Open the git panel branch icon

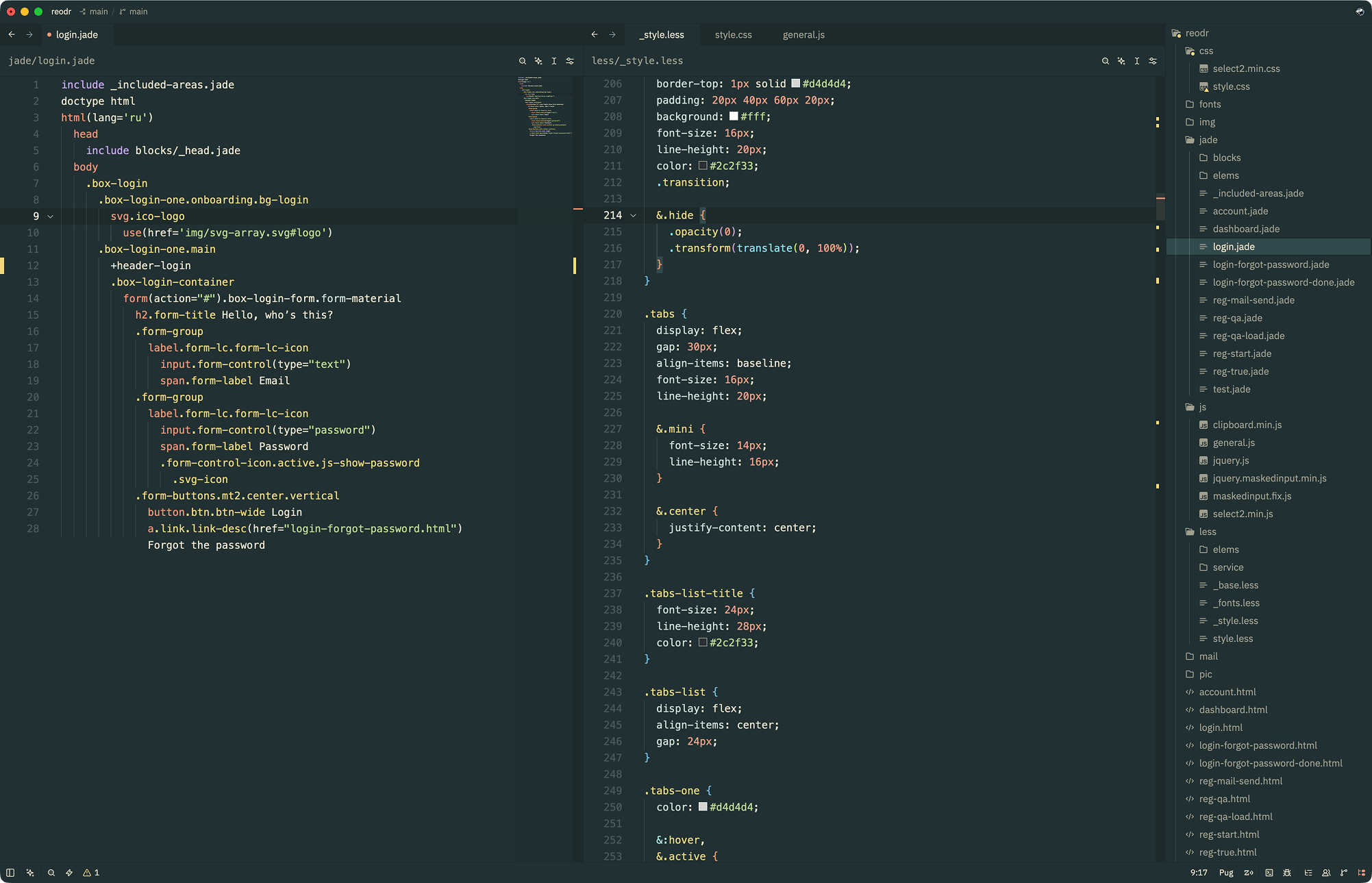click(x=1344, y=873)
